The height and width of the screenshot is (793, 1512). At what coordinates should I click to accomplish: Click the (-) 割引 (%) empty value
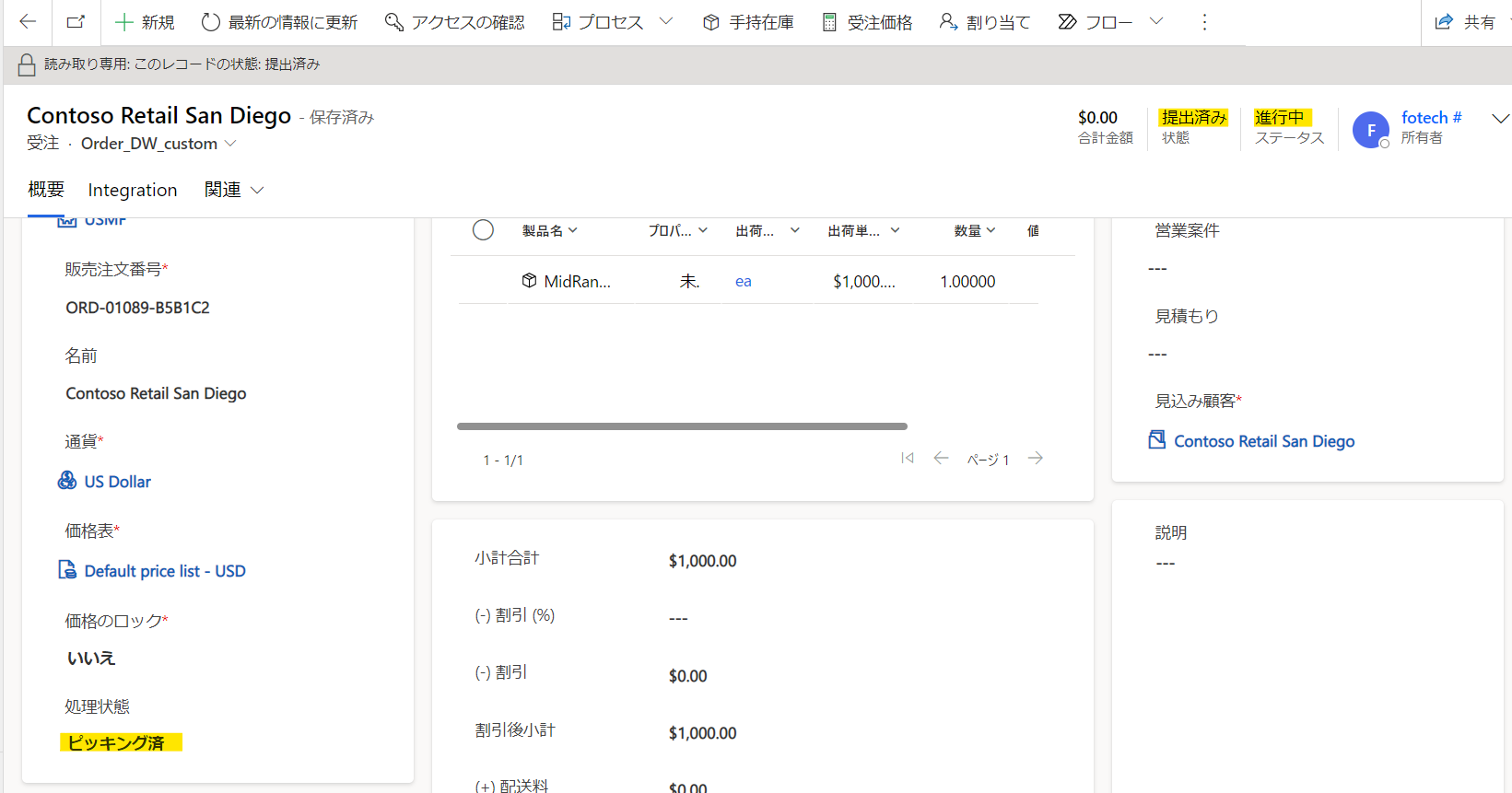coord(678,619)
